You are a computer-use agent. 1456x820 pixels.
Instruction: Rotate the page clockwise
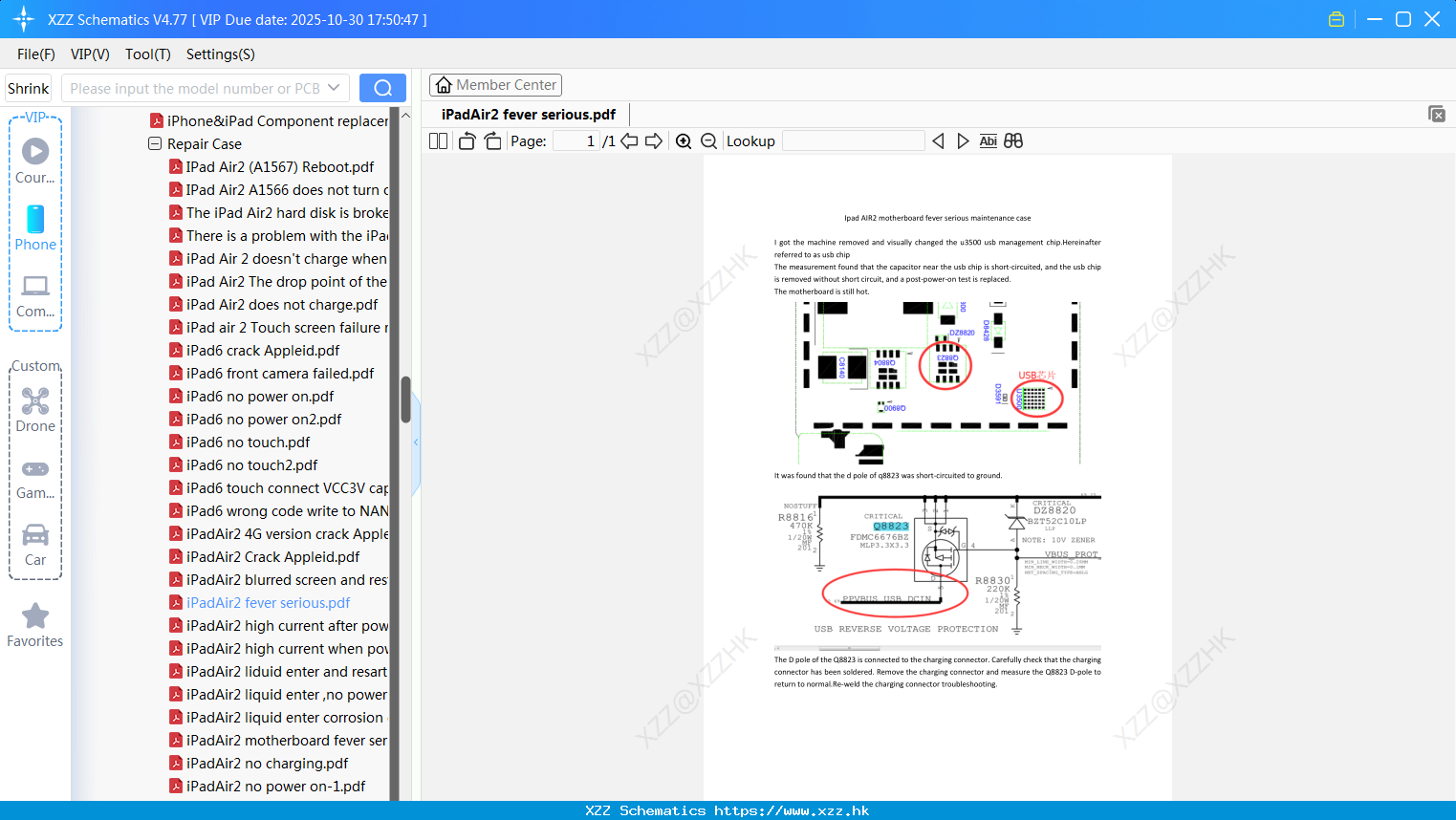tap(492, 140)
